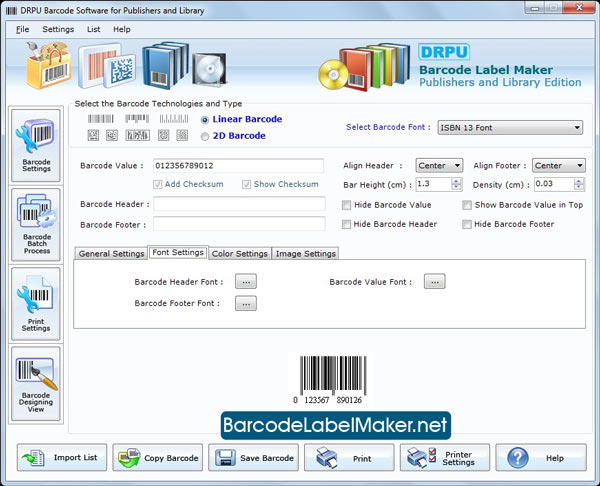Focus the Barcode Footer input field
This screenshot has height=486, width=600.
pos(239,223)
